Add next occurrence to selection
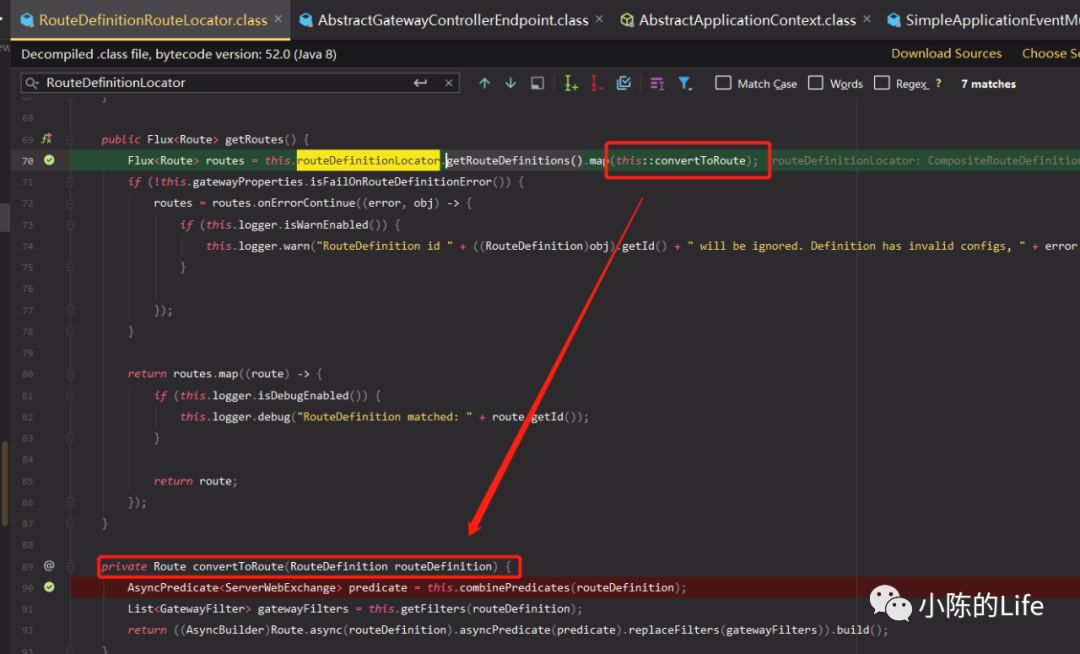This screenshot has width=1080, height=654. [x=570, y=83]
